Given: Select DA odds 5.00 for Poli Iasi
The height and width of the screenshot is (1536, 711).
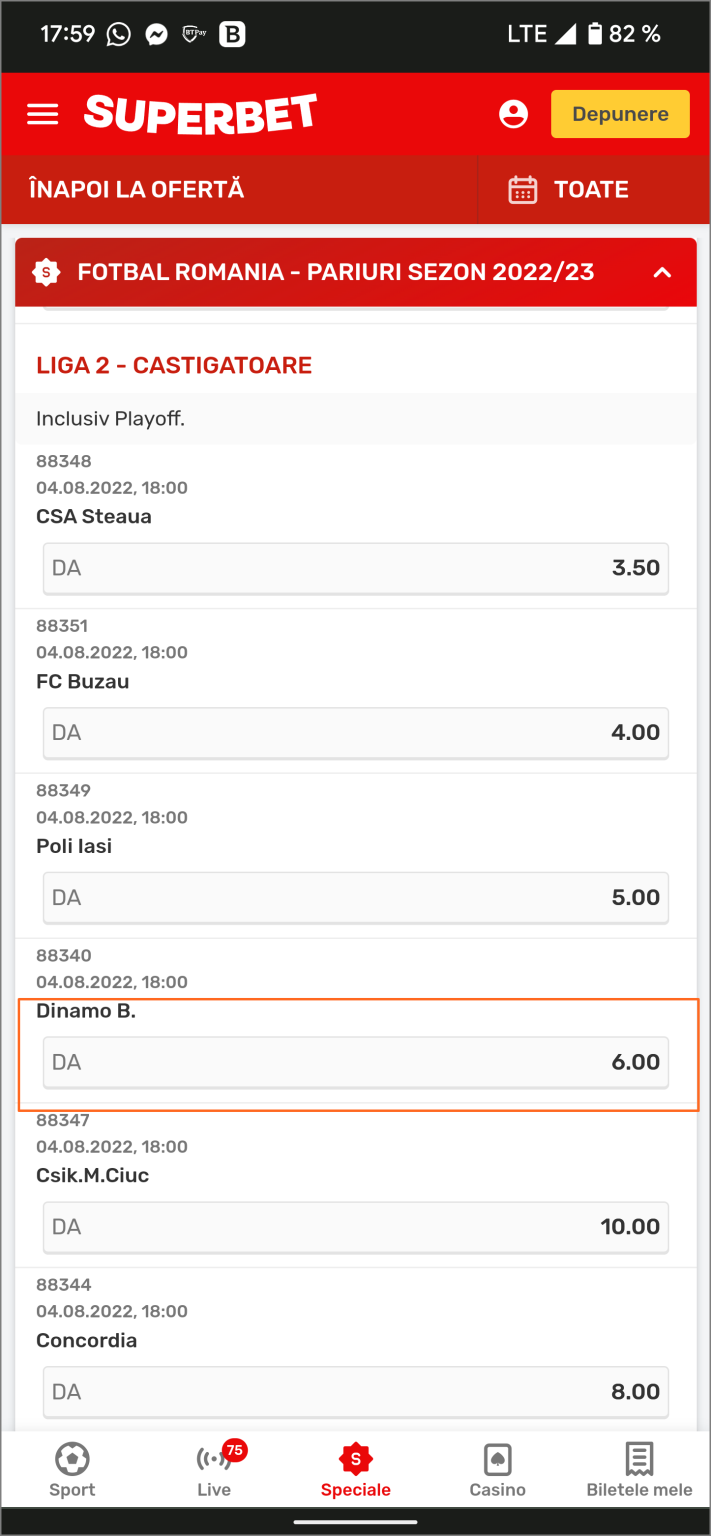Looking at the screenshot, I should tap(356, 898).
